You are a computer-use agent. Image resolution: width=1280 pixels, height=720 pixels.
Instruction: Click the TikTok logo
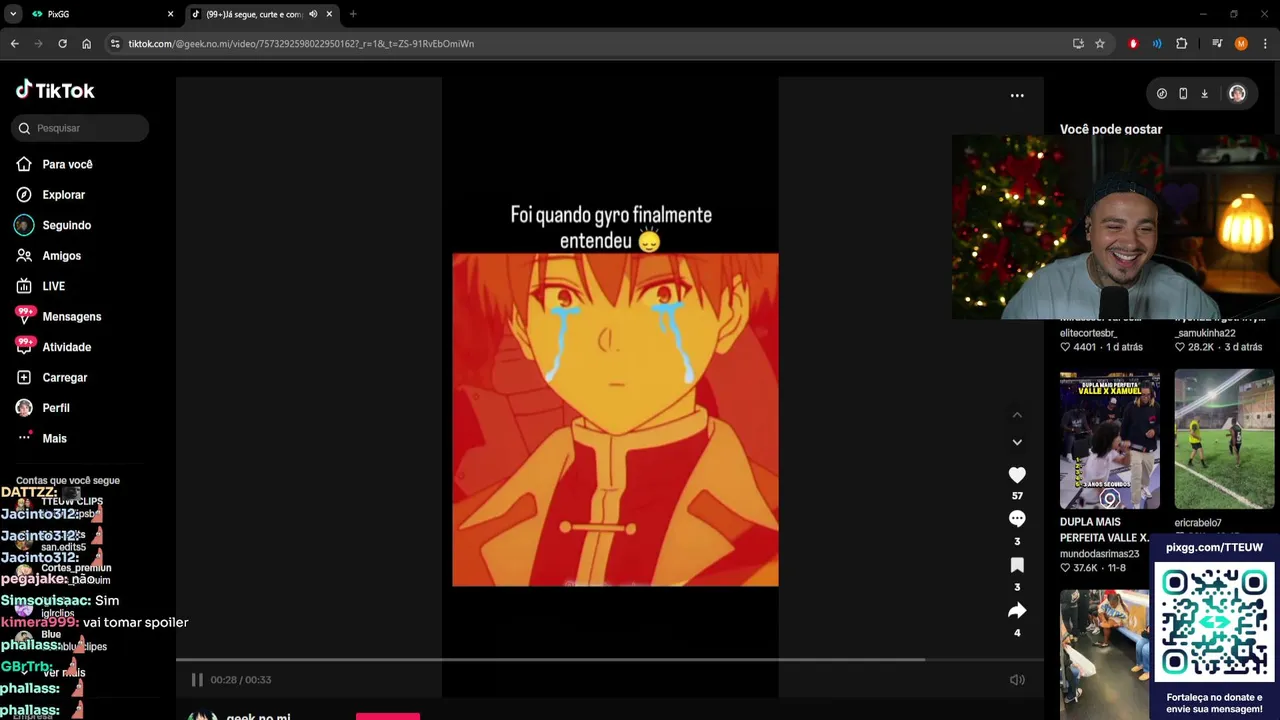[x=55, y=90]
